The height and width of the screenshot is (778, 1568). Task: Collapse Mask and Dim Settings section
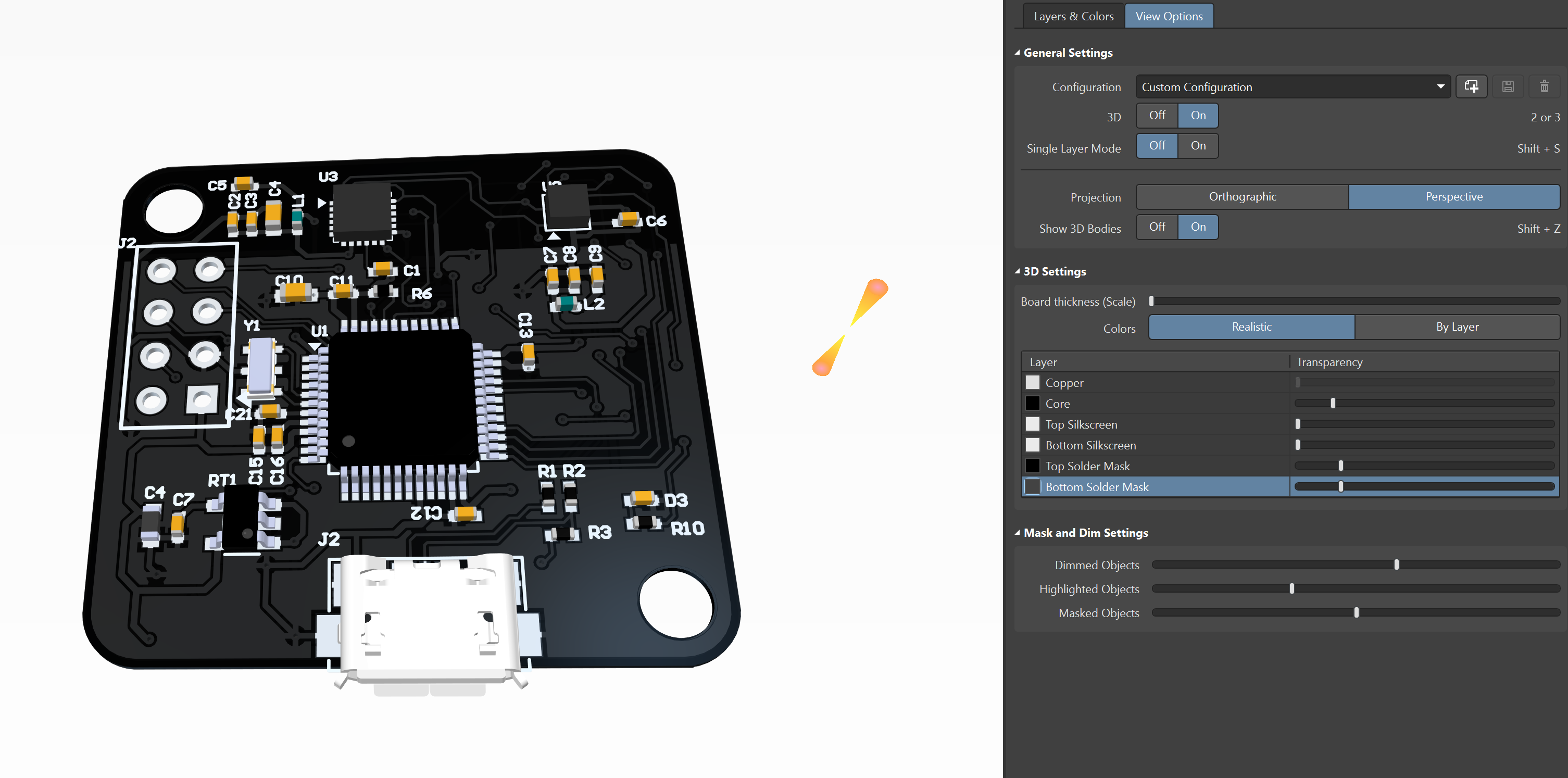(x=1017, y=533)
